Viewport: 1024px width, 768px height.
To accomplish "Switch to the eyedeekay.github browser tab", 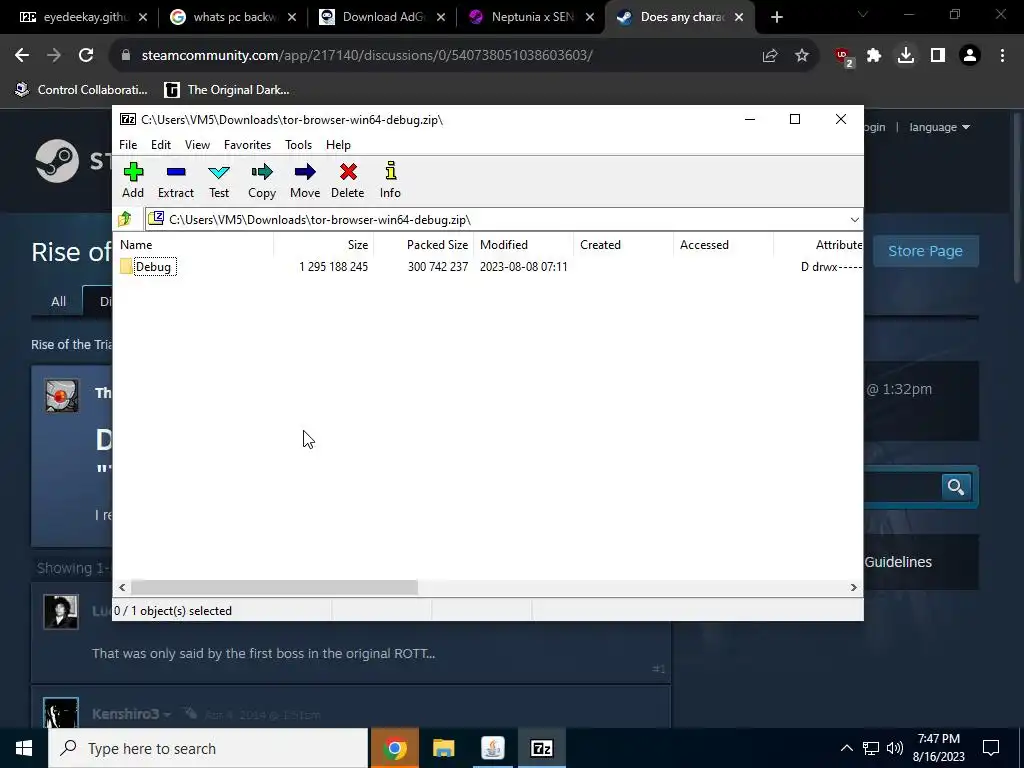I will pos(84,17).
